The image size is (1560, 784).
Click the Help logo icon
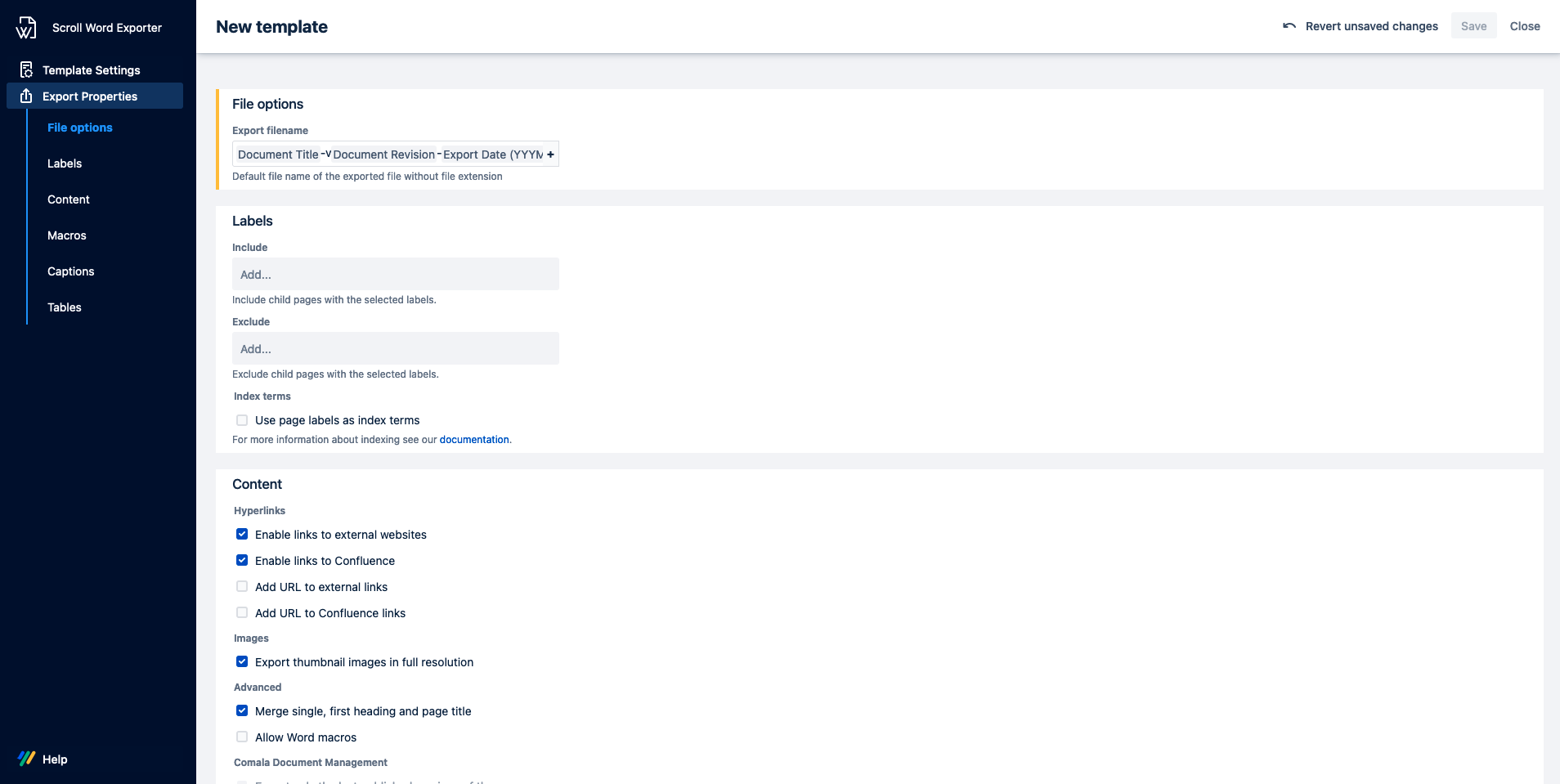[27, 759]
